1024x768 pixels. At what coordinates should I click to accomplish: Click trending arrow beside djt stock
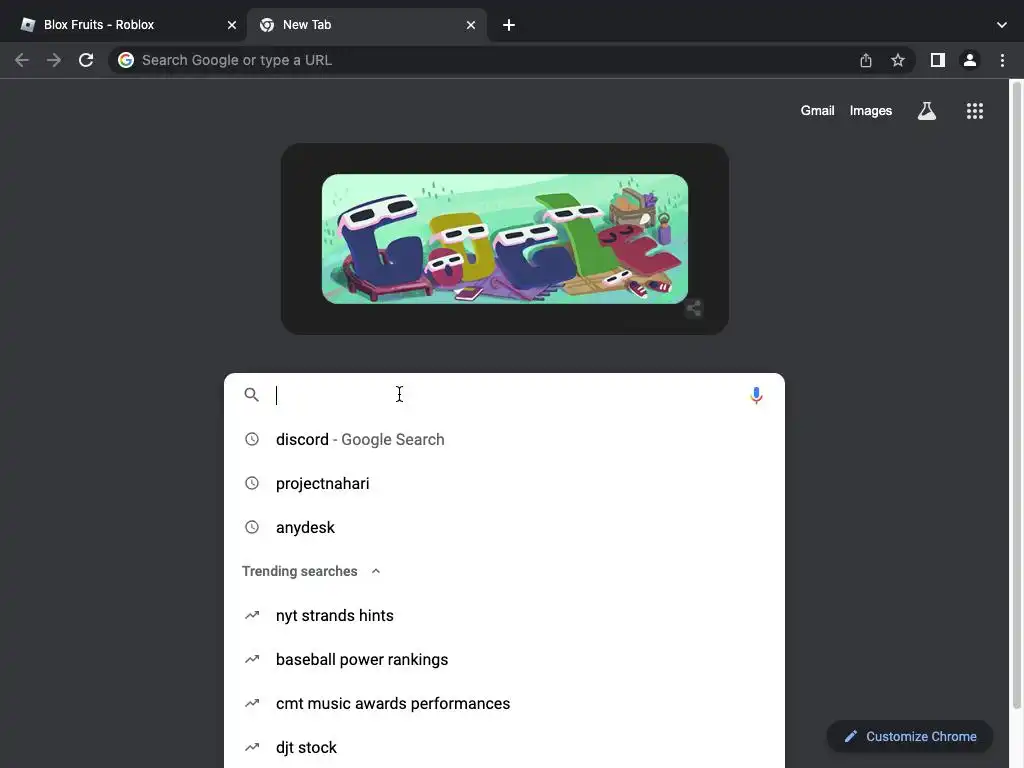coord(252,747)
